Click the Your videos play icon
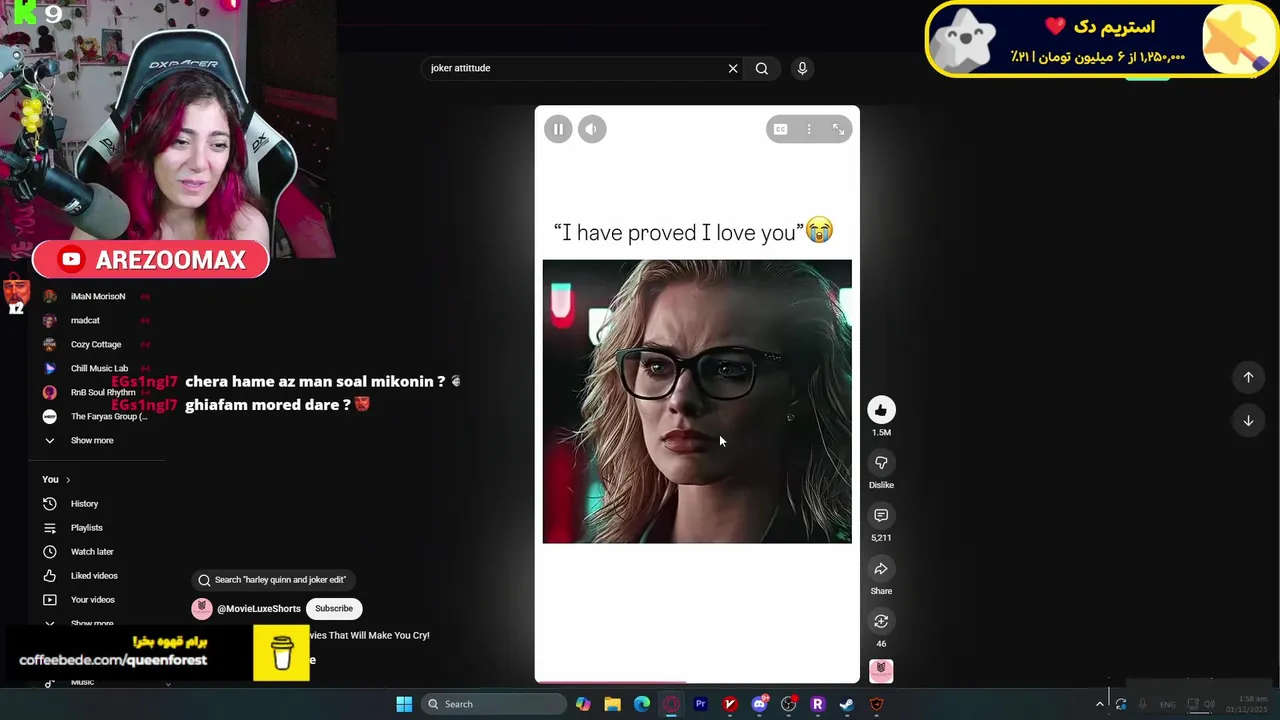Image resolution: width=1280 pixels, height=720 pixels. point(50,600)
